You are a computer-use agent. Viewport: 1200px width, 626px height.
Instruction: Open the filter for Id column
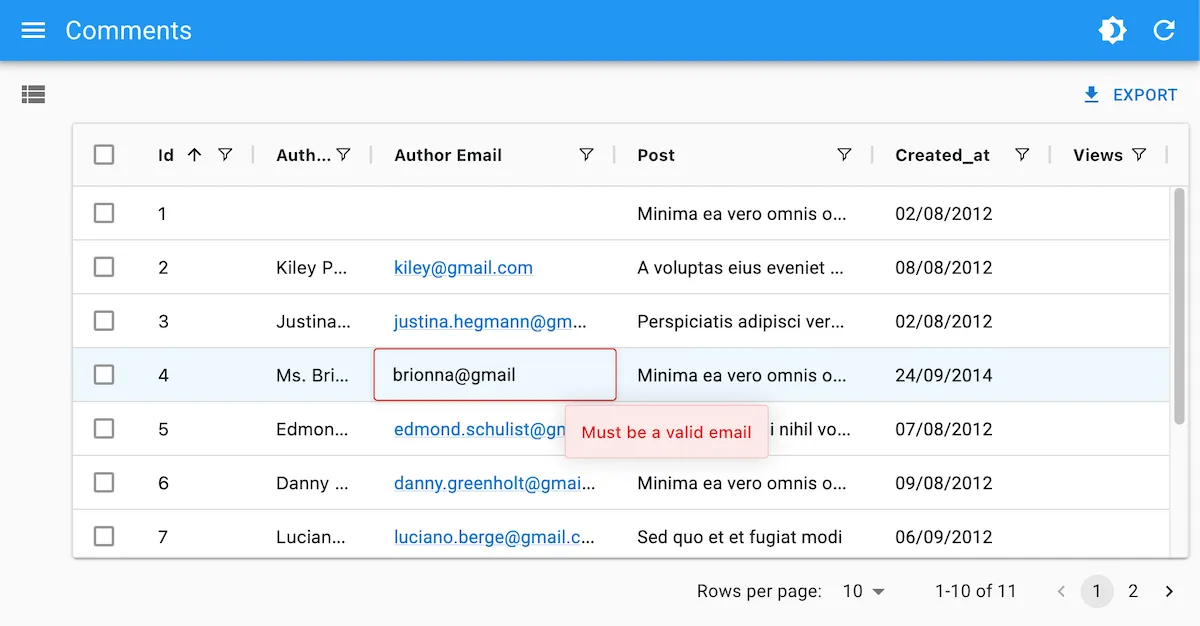225,155
